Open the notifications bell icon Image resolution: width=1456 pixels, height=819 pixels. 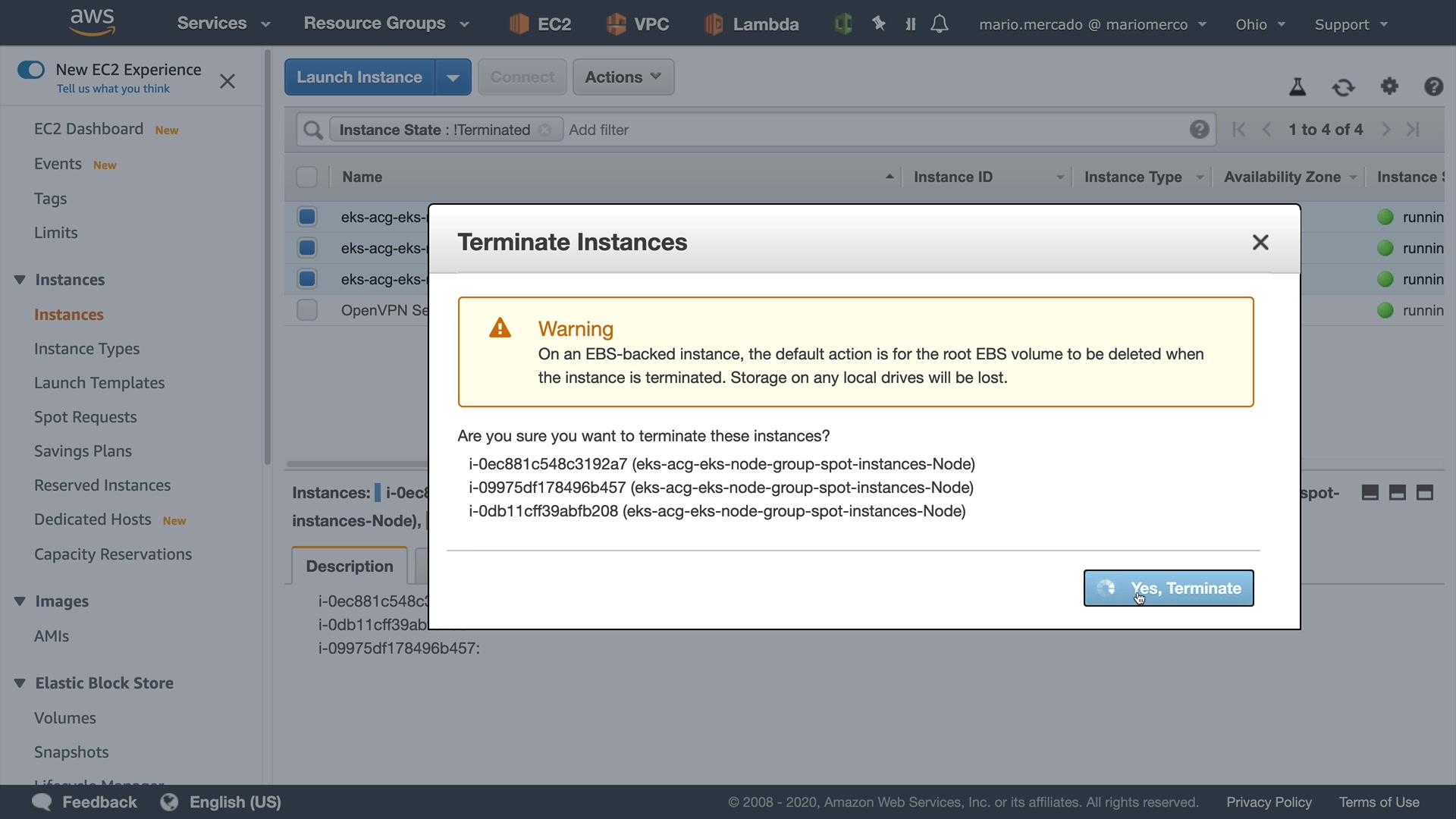pos(939,24)
